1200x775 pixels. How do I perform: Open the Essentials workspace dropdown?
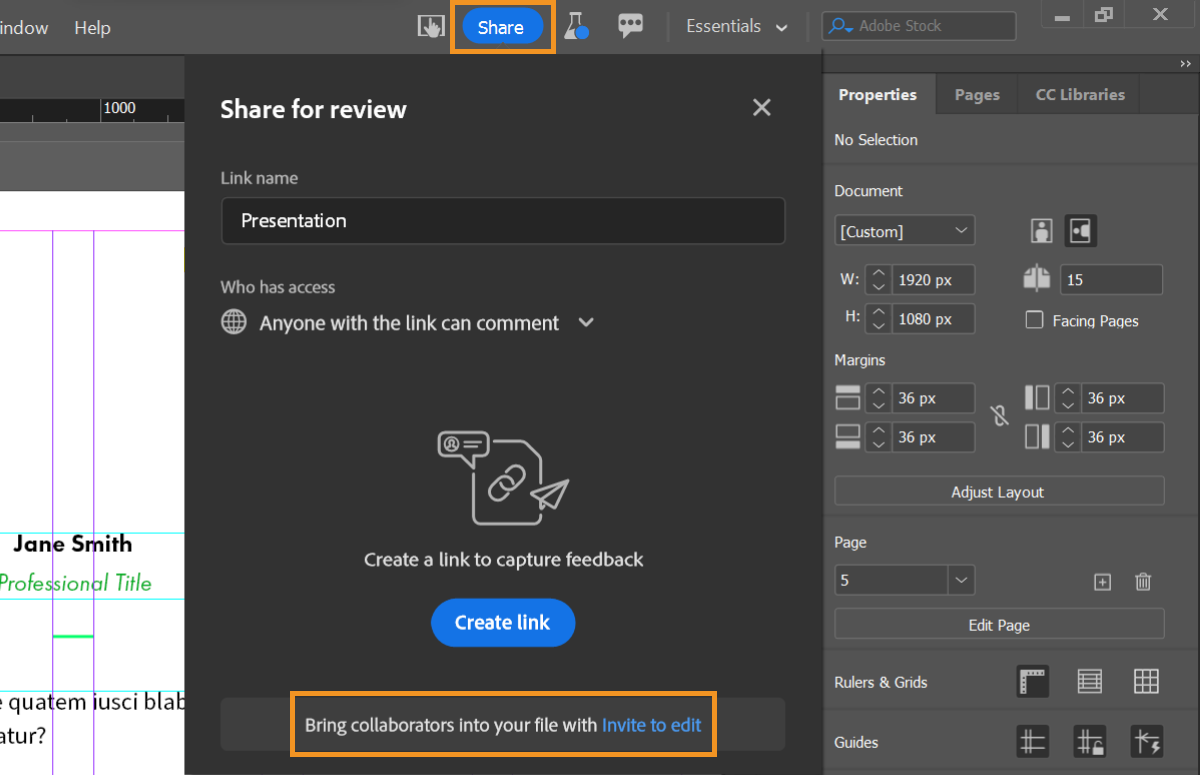(737, 26)
